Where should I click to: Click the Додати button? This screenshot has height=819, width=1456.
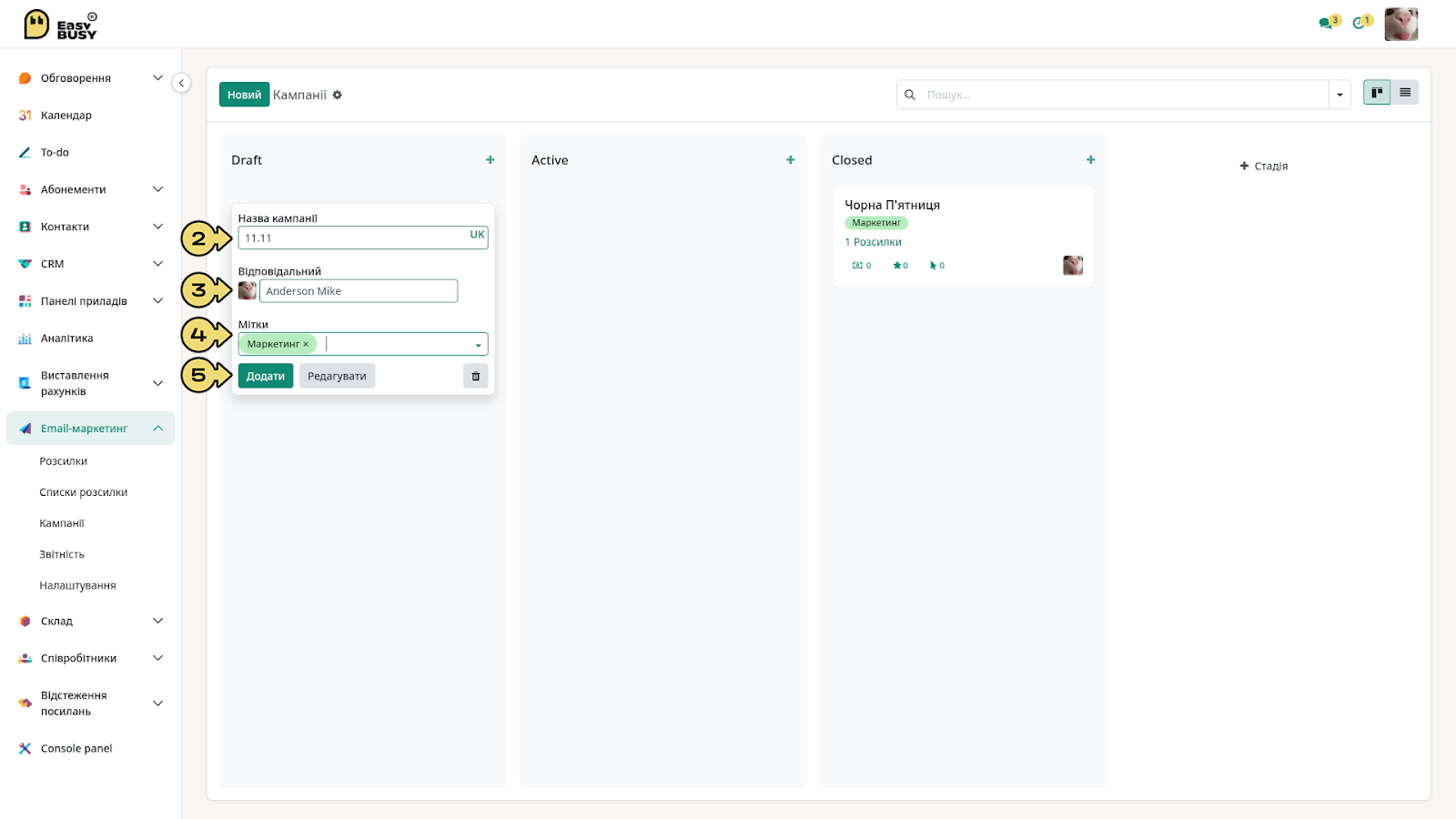click(266, 376)
